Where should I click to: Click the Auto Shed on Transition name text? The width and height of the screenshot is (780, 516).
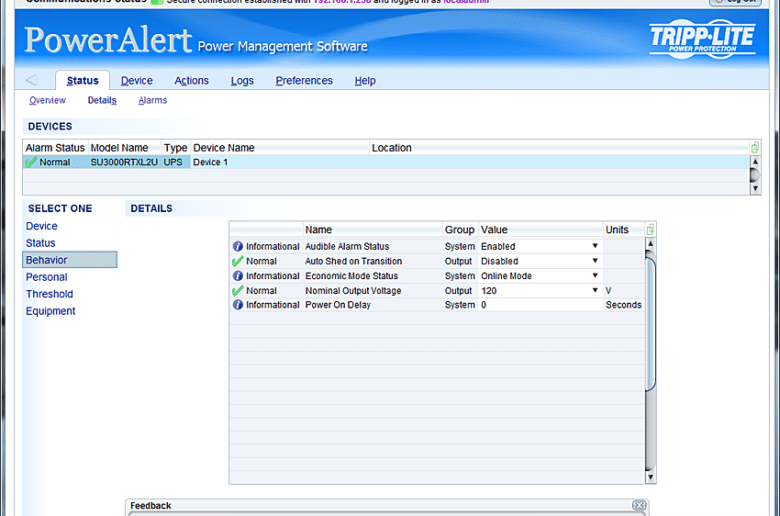[x=354, y=261]
